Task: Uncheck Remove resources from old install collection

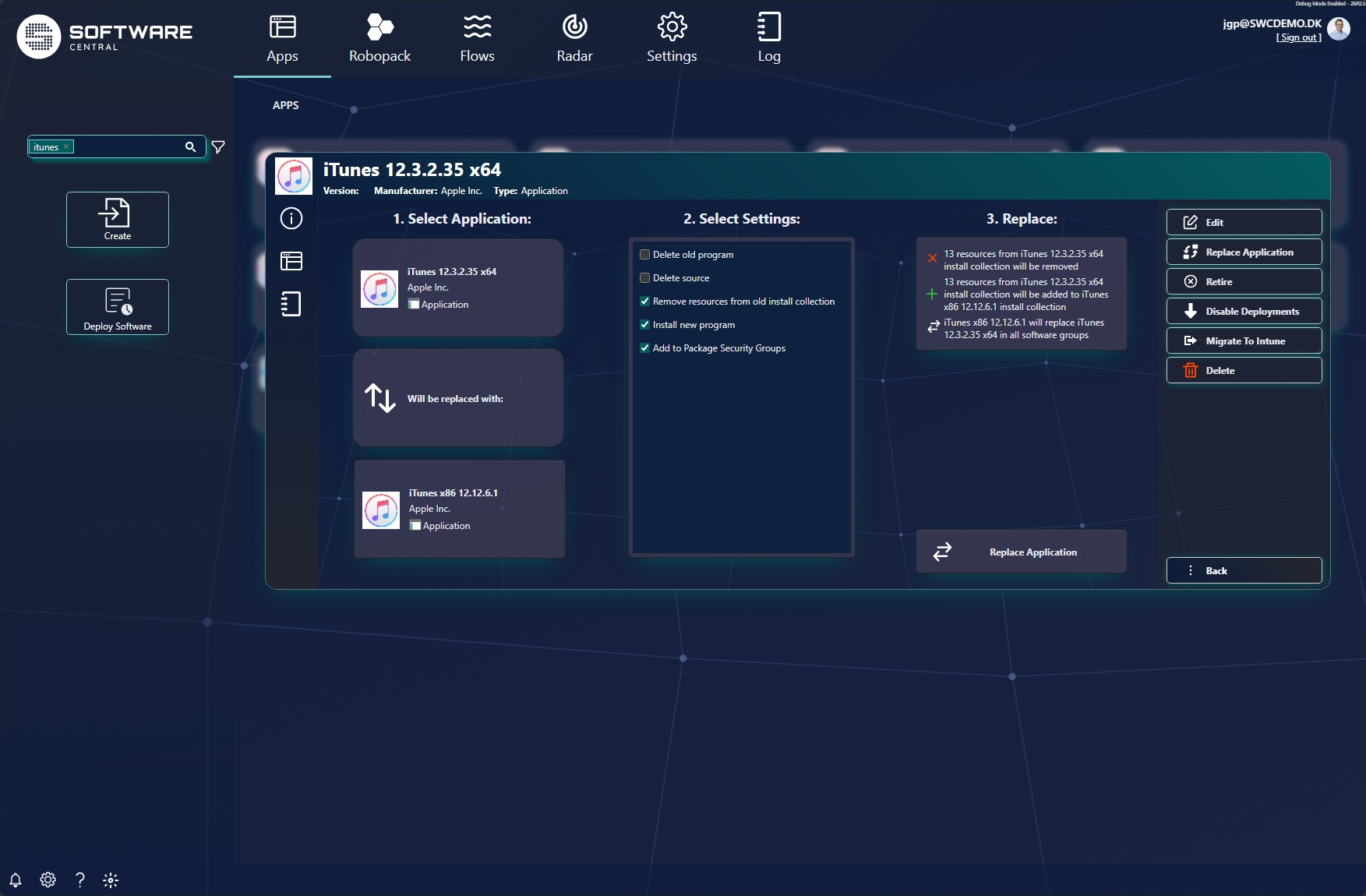Action: pos(644,302)
